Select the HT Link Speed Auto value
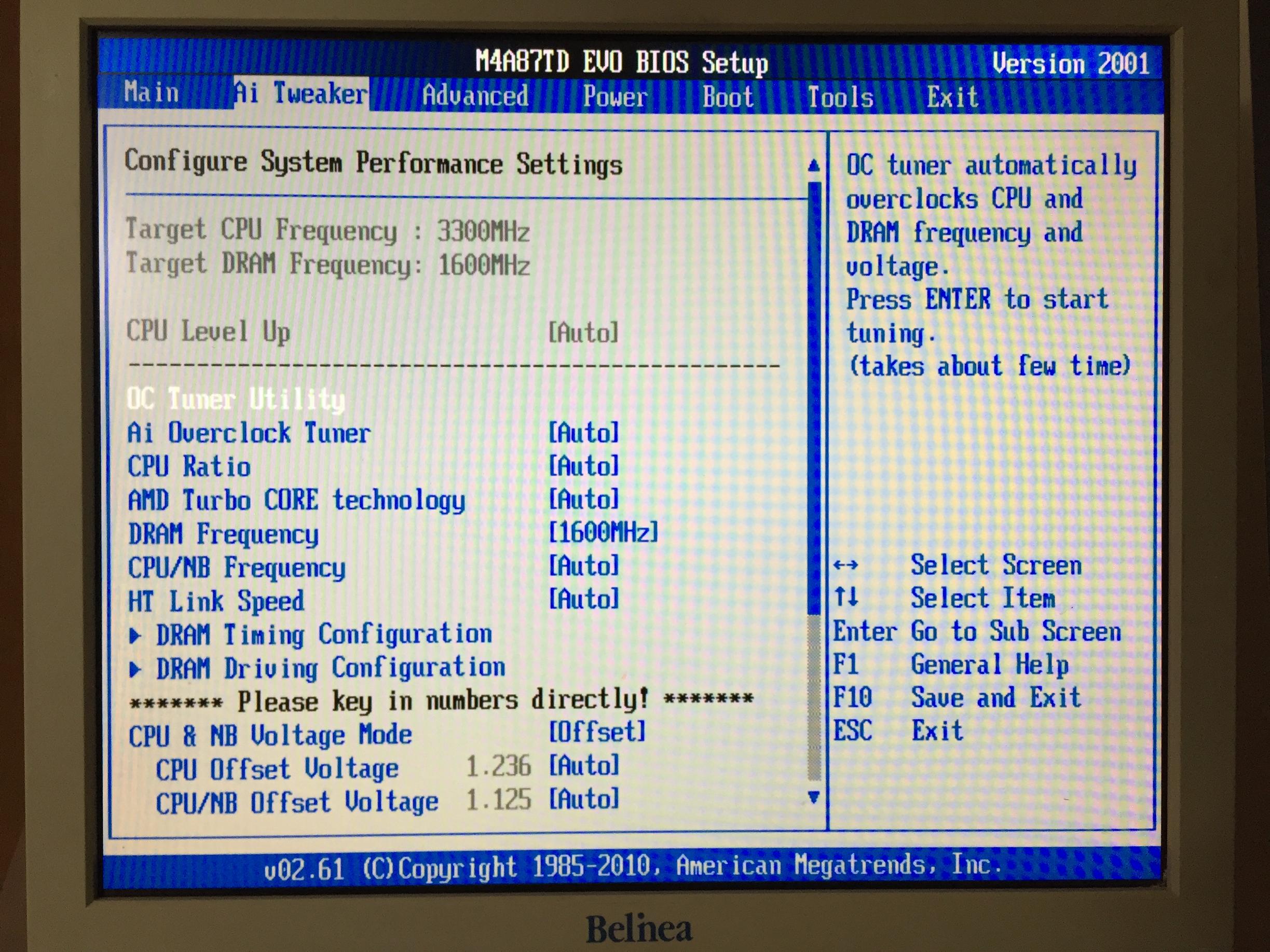 coord(583,600)
